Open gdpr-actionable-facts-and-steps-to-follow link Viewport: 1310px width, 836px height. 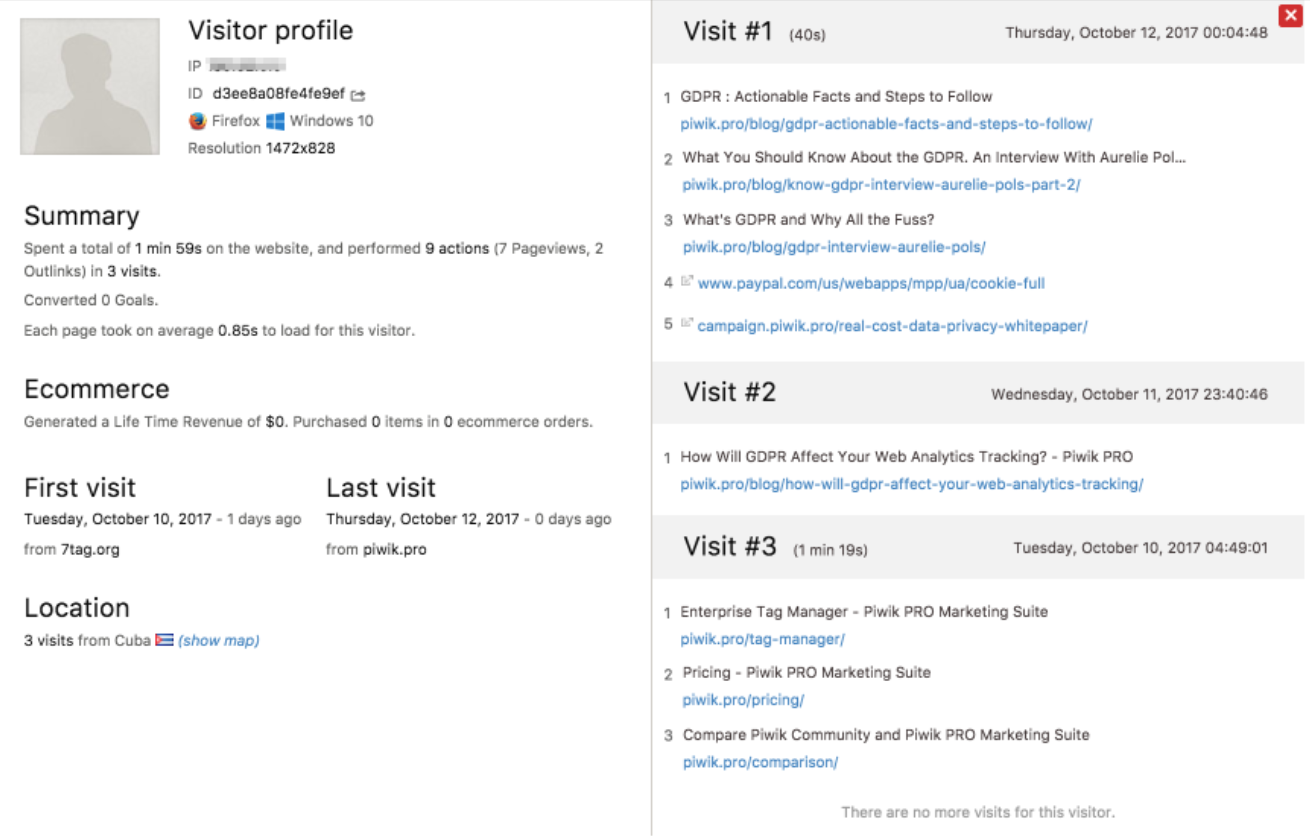coord(886,124)
